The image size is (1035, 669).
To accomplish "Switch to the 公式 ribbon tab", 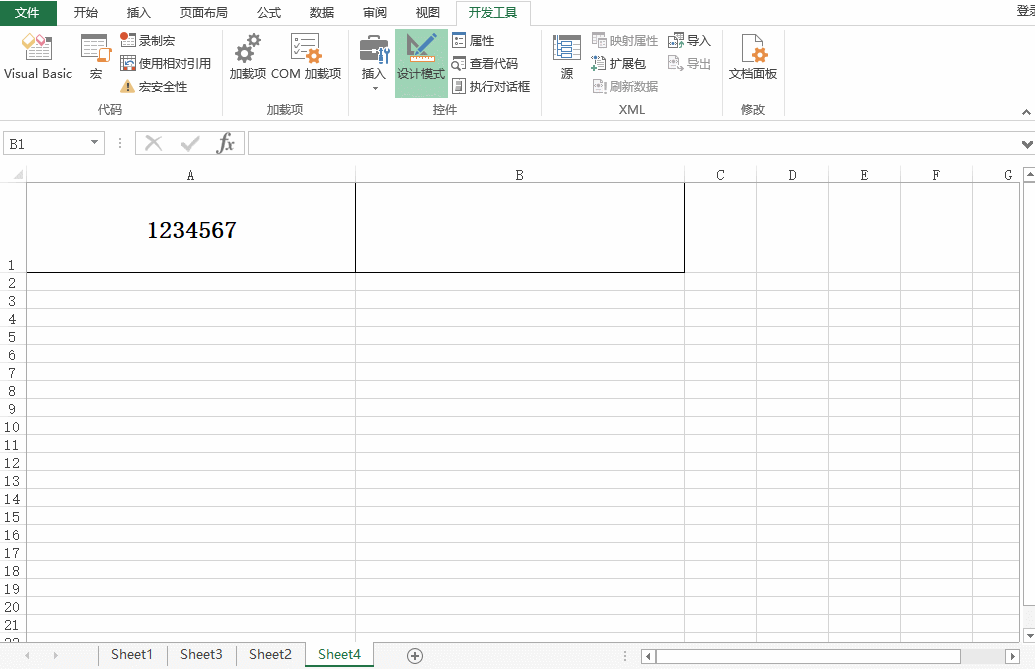I will 267,12.
